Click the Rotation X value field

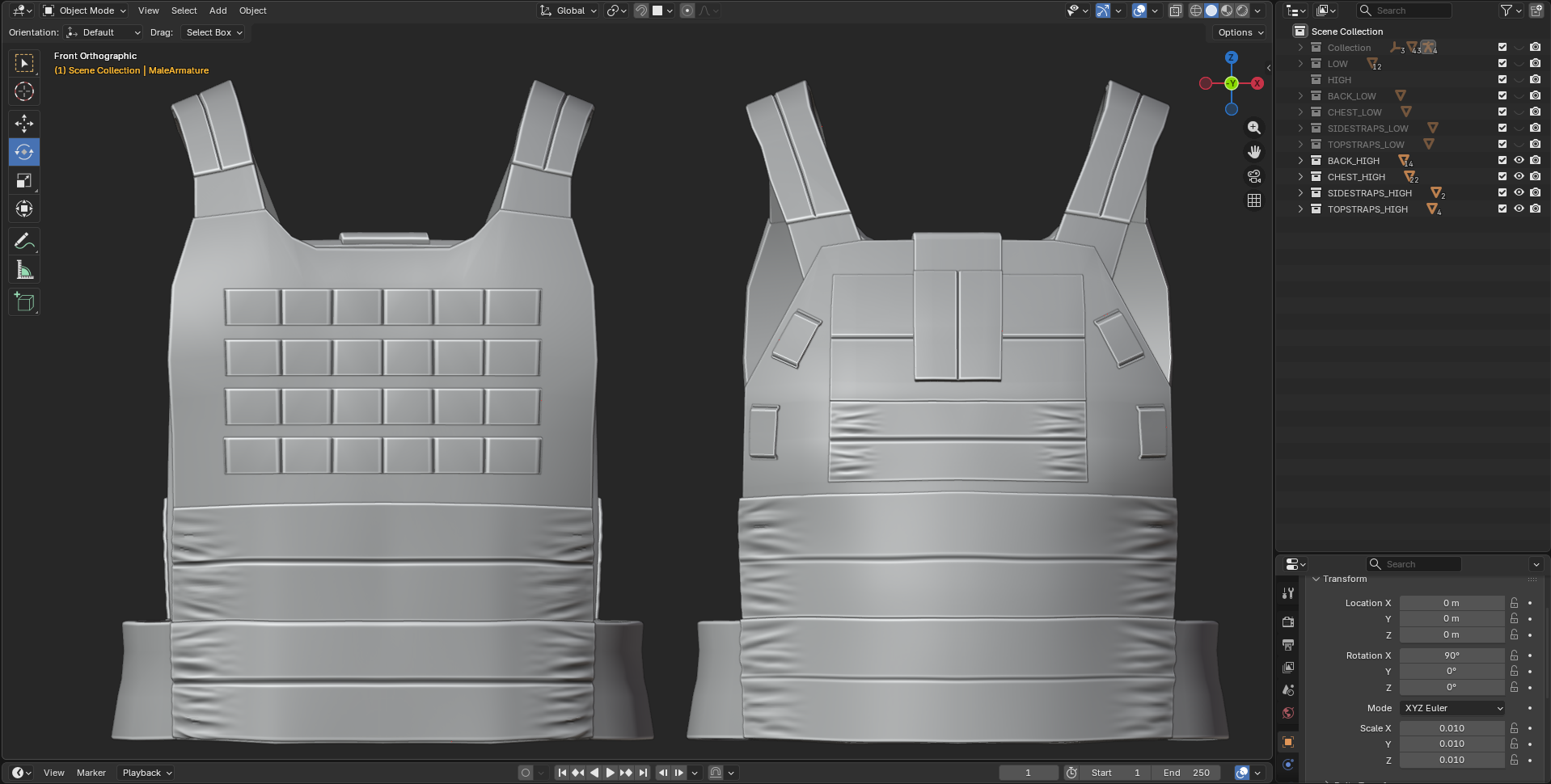point(1452,655)
